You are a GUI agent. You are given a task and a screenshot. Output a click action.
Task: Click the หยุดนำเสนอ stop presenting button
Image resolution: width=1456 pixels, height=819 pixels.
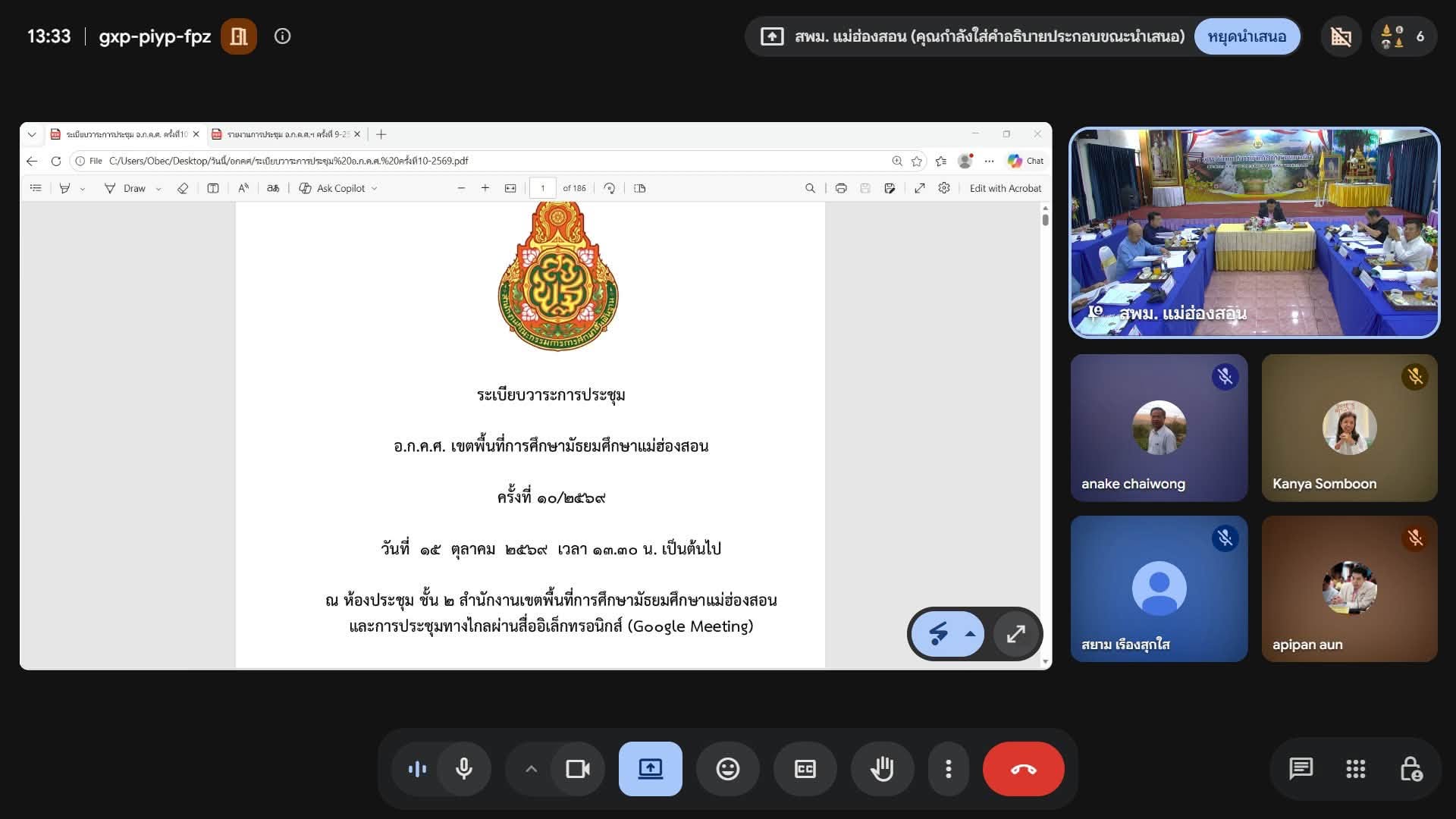(1247, 36)
